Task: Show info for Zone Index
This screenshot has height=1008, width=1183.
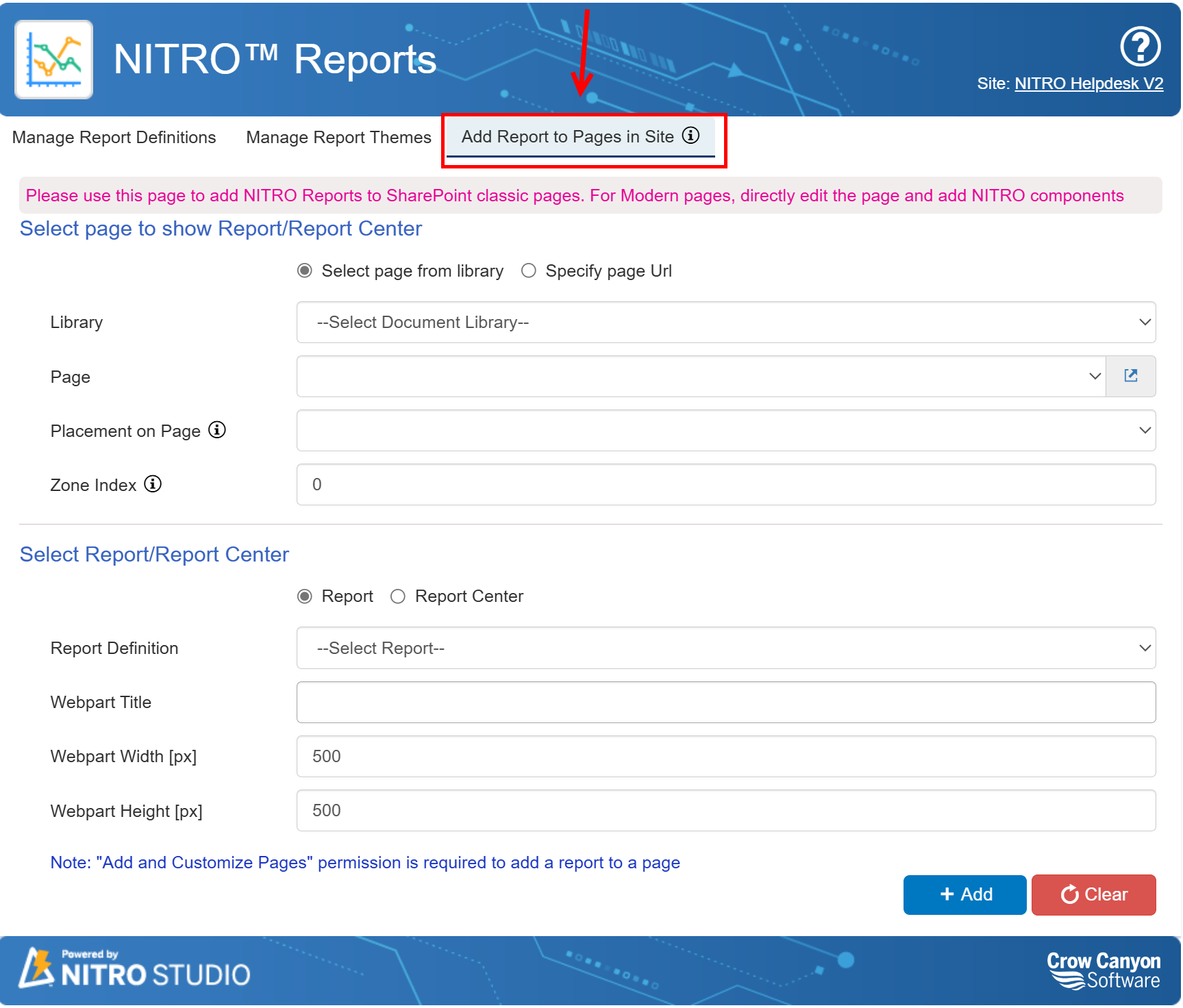Action: (x=153, y=484)
